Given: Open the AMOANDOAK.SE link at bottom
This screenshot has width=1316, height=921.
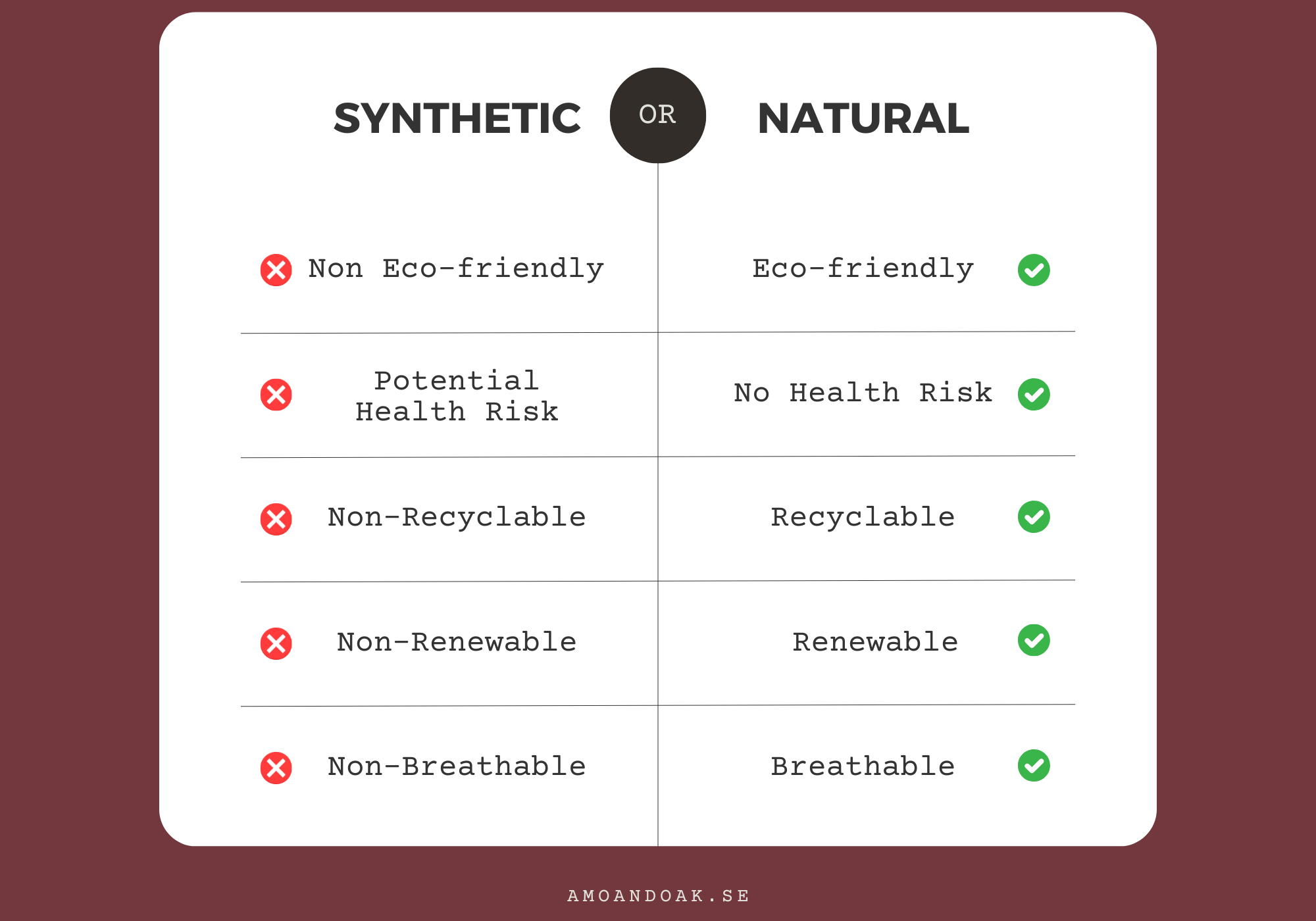Looking at the screenshot, I should pyautogui.click(x=658, y=896).
